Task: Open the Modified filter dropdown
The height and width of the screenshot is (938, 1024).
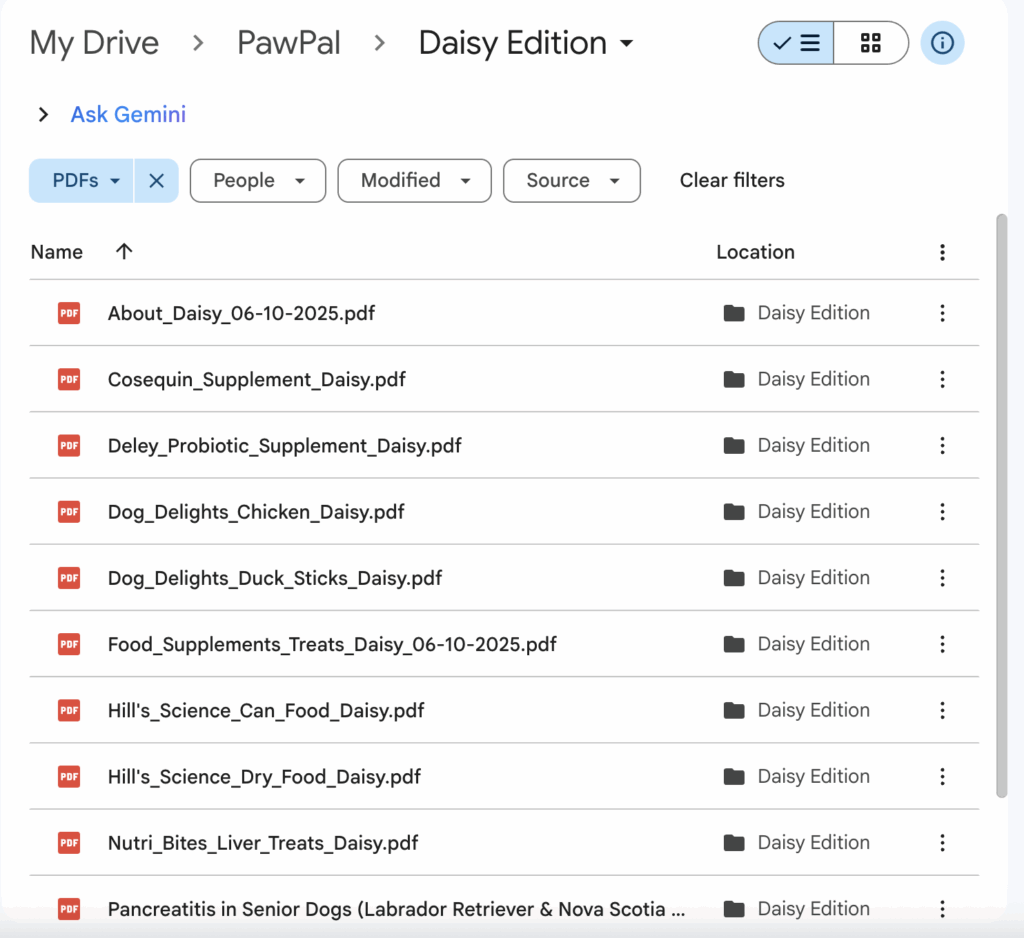Action: tap(414, 181)
